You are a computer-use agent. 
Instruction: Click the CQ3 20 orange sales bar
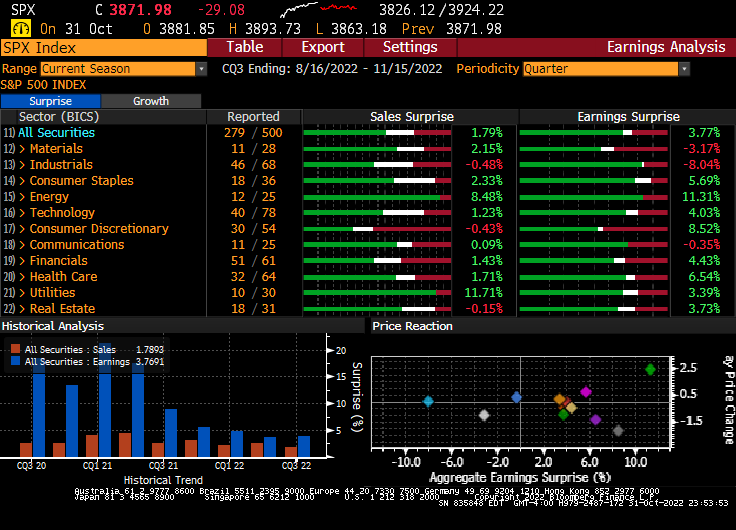pyautogui.click(x=26, y=450)
